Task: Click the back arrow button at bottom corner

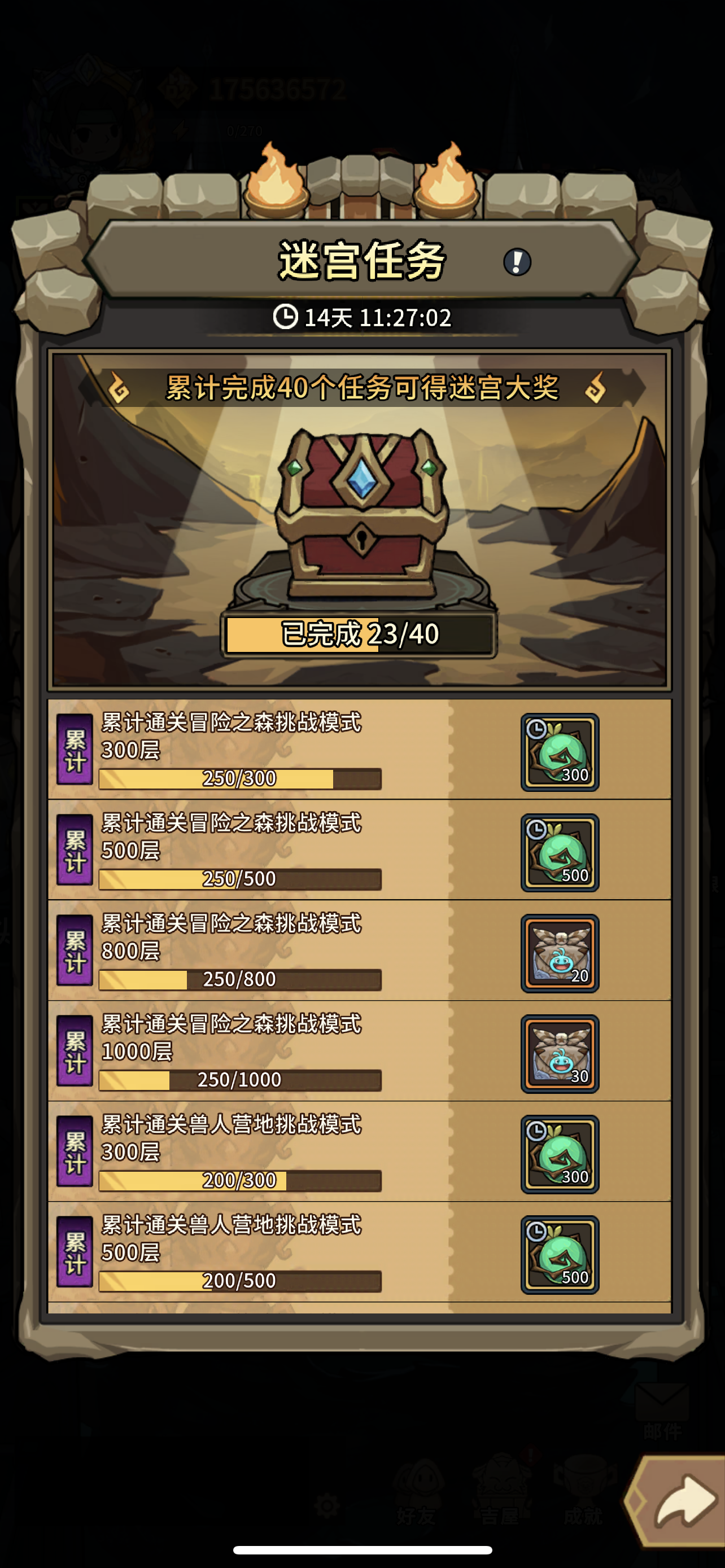Action: pos(677,1501)
